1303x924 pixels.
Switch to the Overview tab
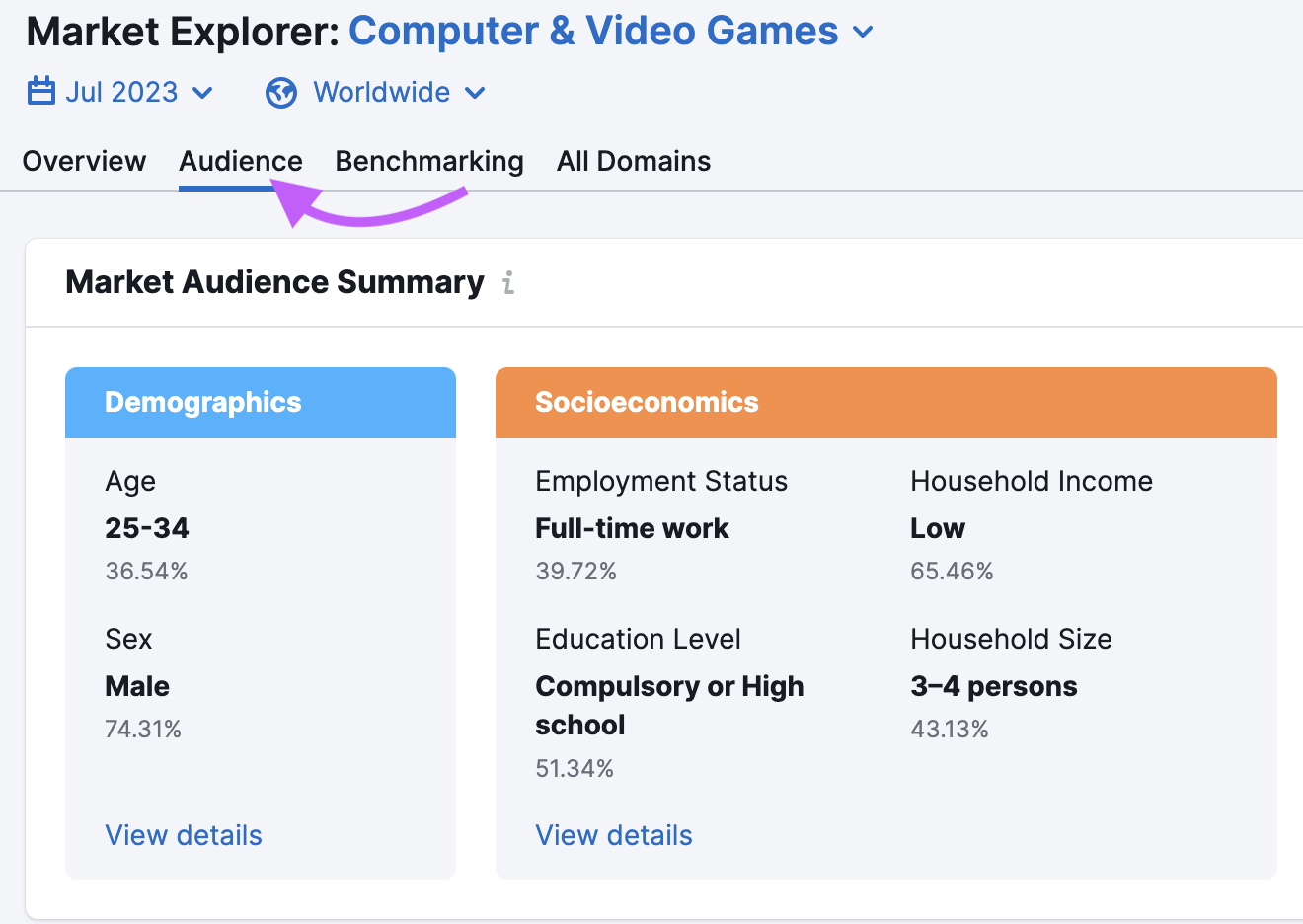tap(84, 160)
